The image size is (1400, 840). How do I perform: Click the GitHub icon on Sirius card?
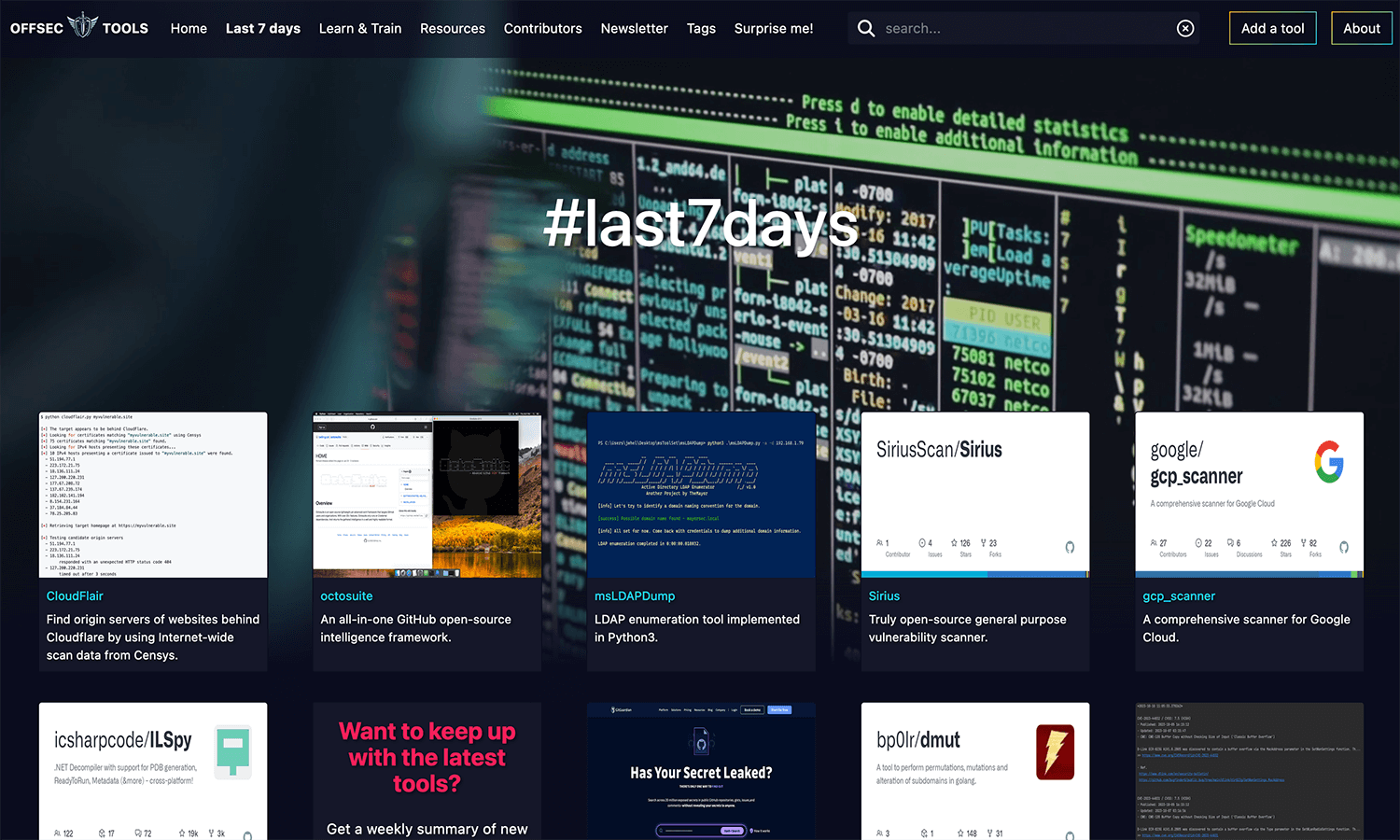(x=1070, y=547)
